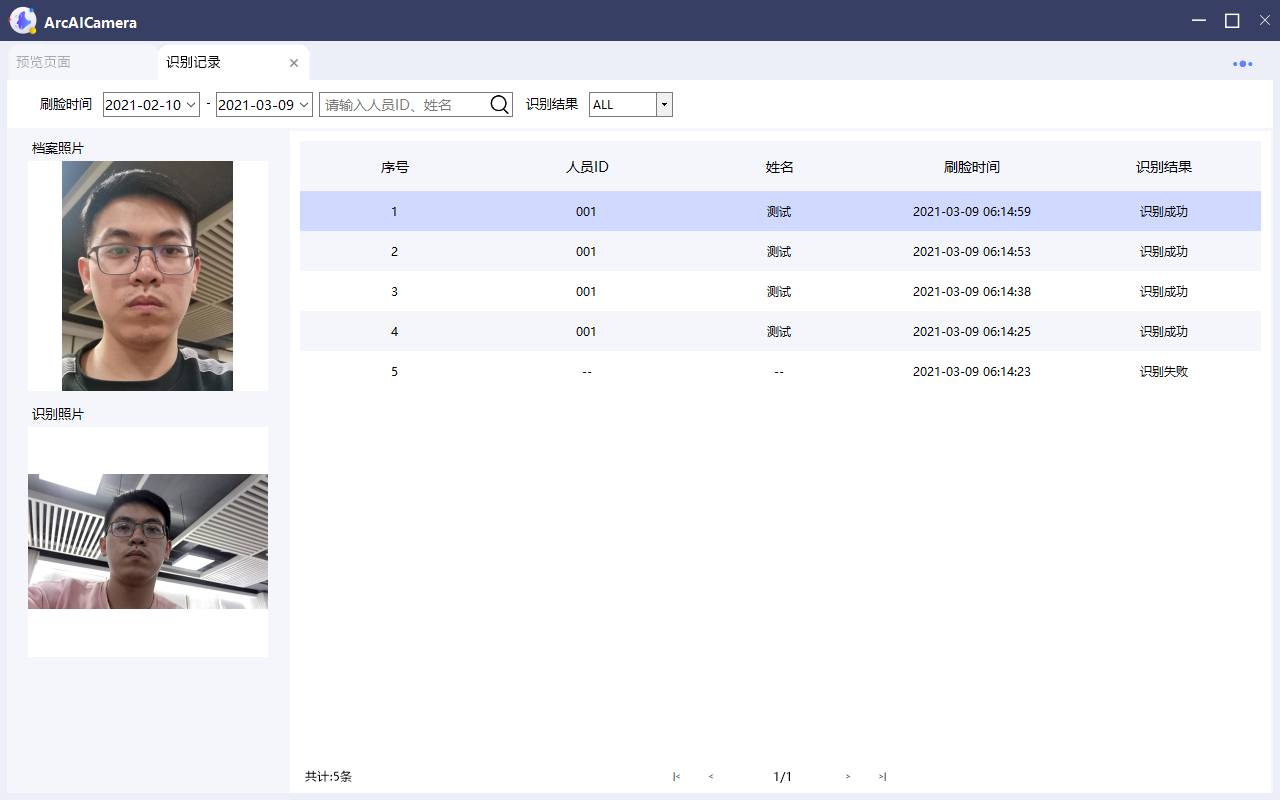Open the three-dots more options icon
1280x800 pixels.
(1242, 63)
